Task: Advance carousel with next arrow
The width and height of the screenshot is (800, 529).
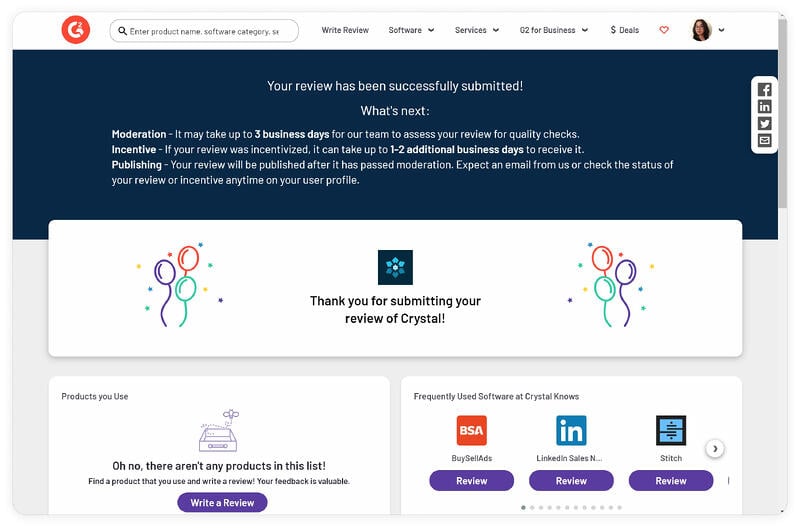Action: (x=714, y=449)
